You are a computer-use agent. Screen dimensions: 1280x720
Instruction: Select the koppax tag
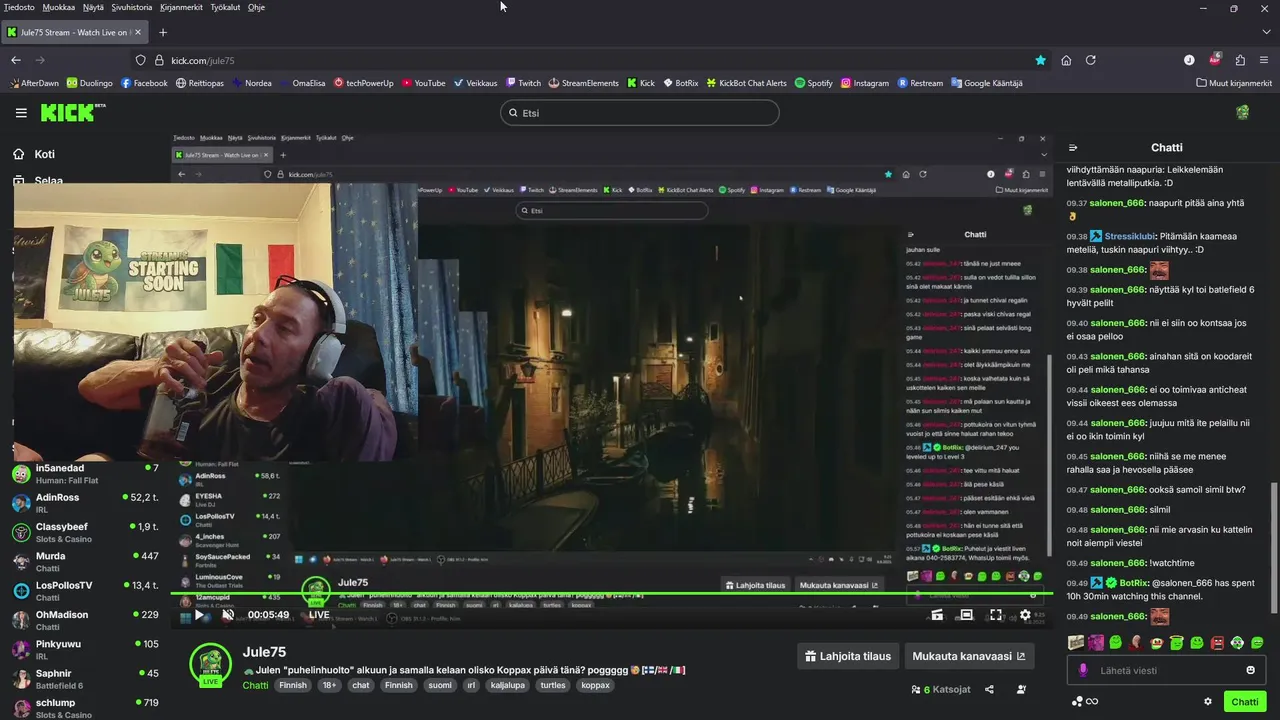click(x=595, y=685)
